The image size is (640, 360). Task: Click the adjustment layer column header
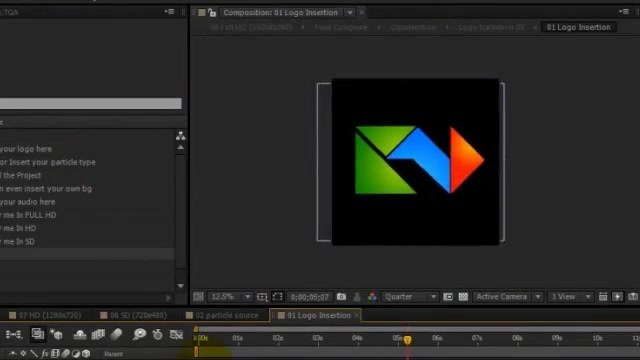(76, 353)
